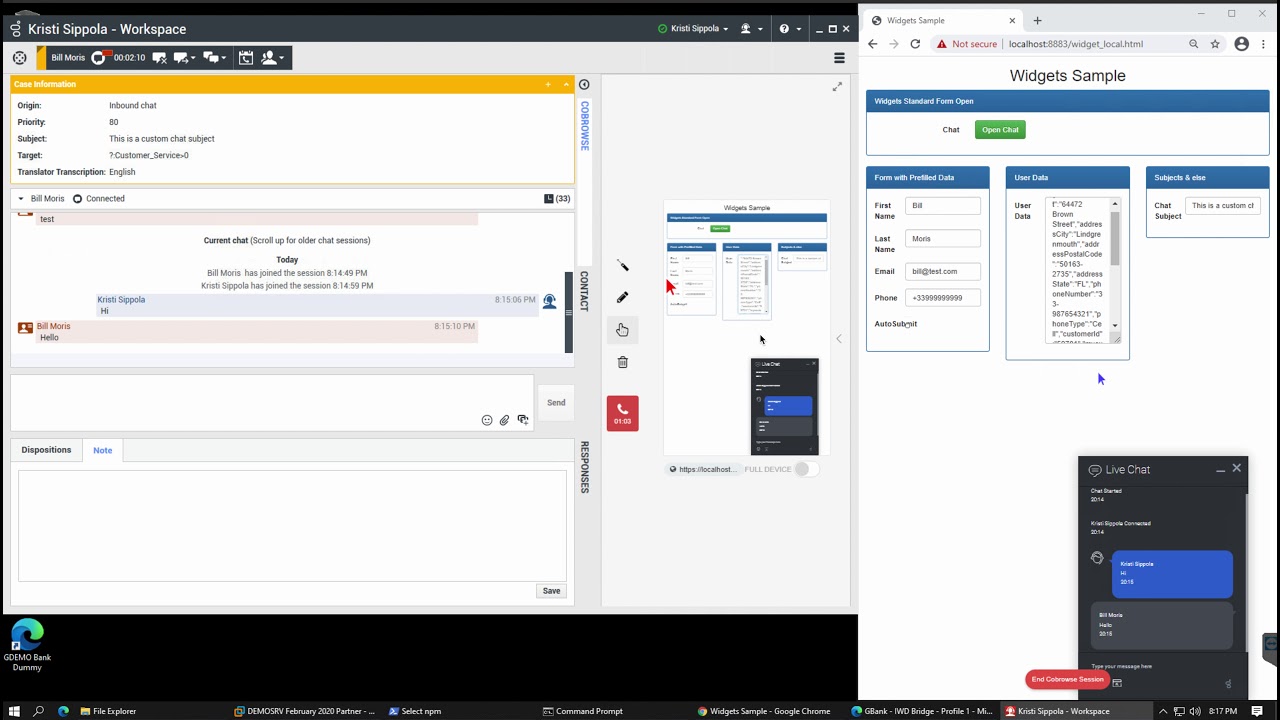The image size is (1280, 720).
Task: Open the COBROWSE side tab
Action: (x=585, y=126)
